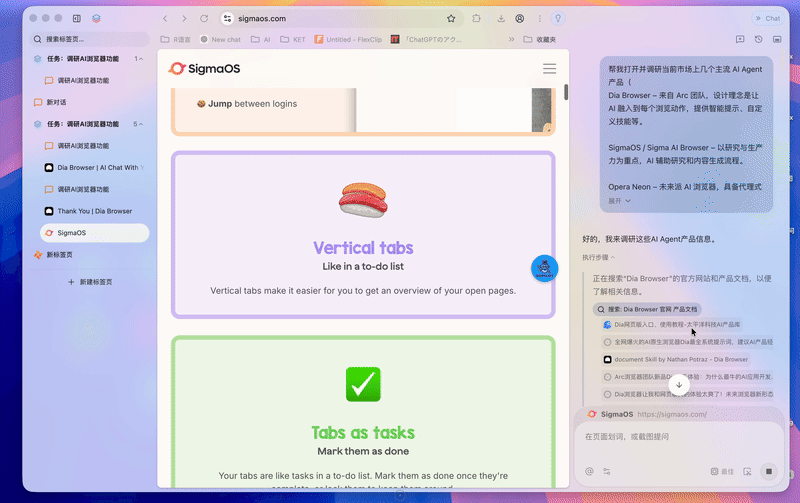The width and height of the screenshot is (800, 503).
Task: Collapse the 执行步骤 section
Action: pyautogui.click(x=598, y=258)
